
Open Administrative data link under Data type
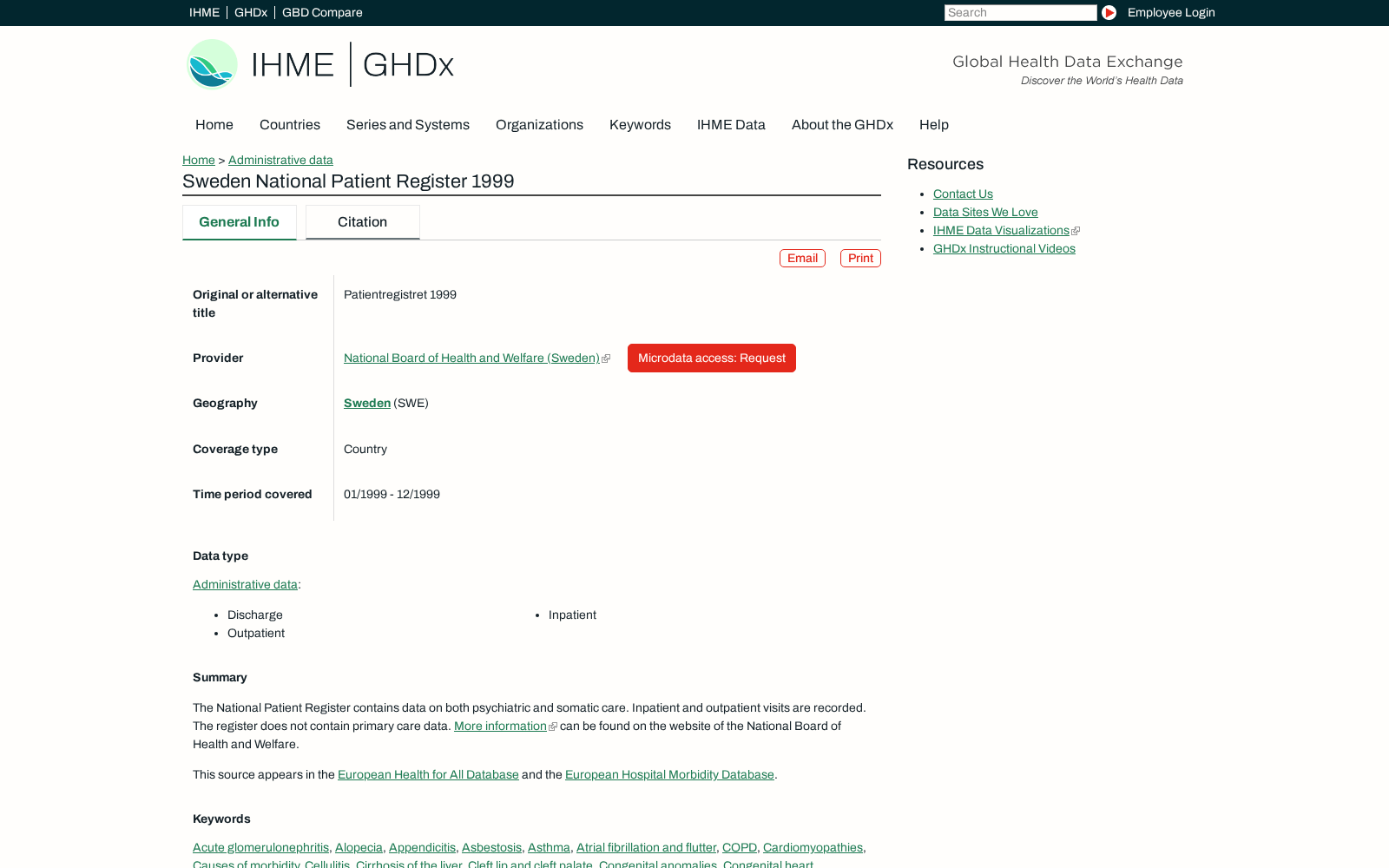point(245,584)
